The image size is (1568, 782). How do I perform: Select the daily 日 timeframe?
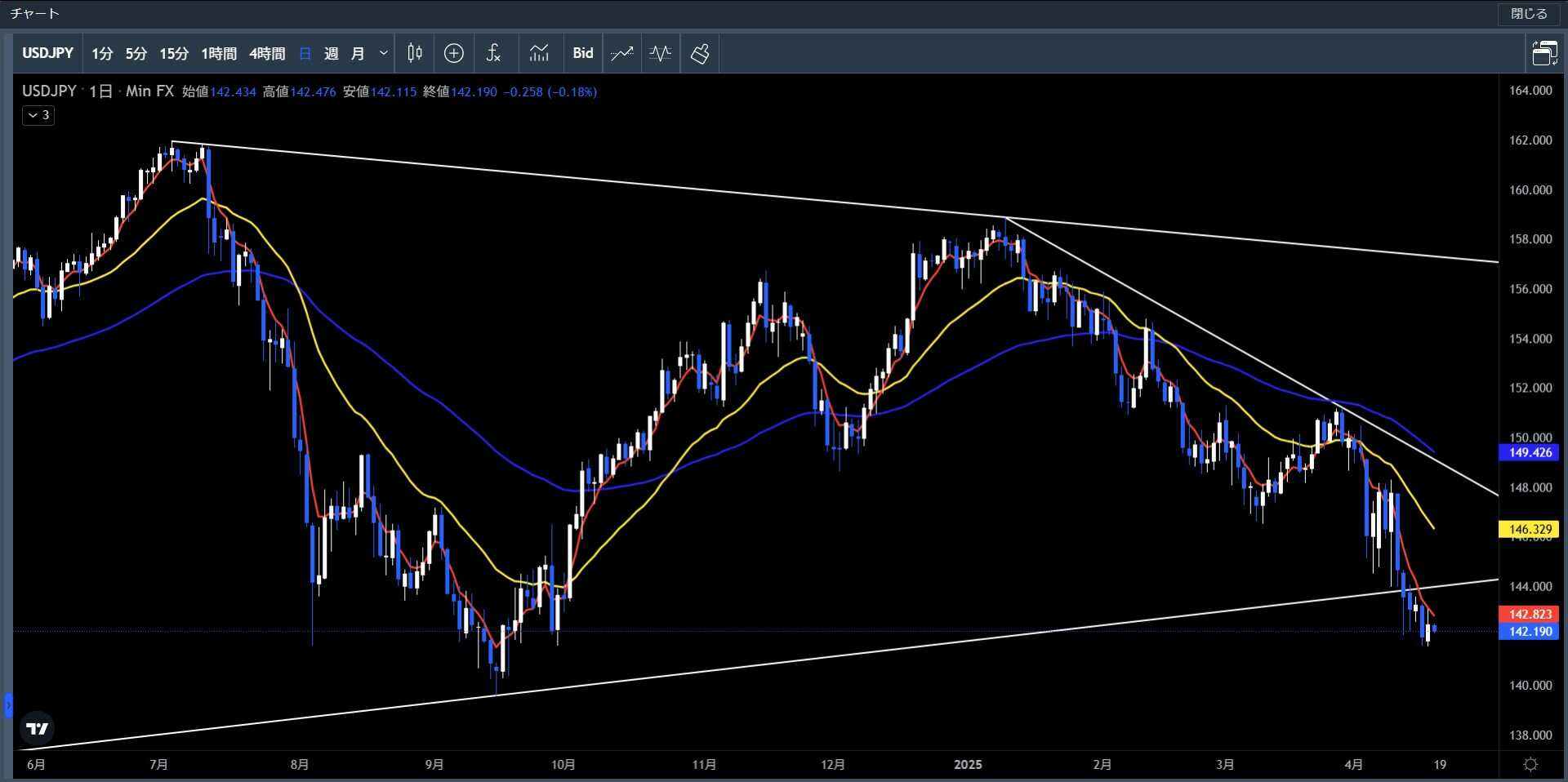(x=305, y=53)
